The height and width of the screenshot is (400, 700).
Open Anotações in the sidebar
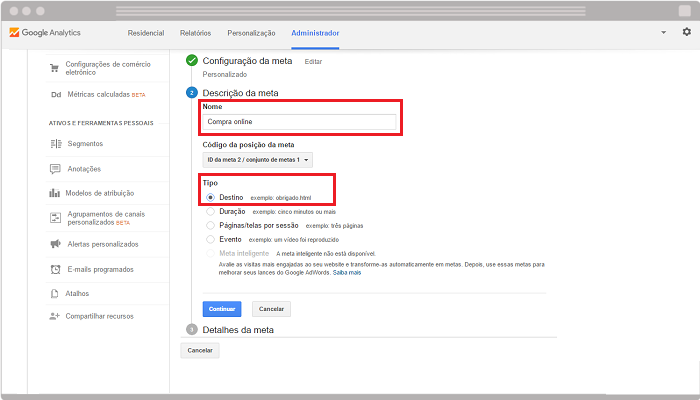click(84, 169)
